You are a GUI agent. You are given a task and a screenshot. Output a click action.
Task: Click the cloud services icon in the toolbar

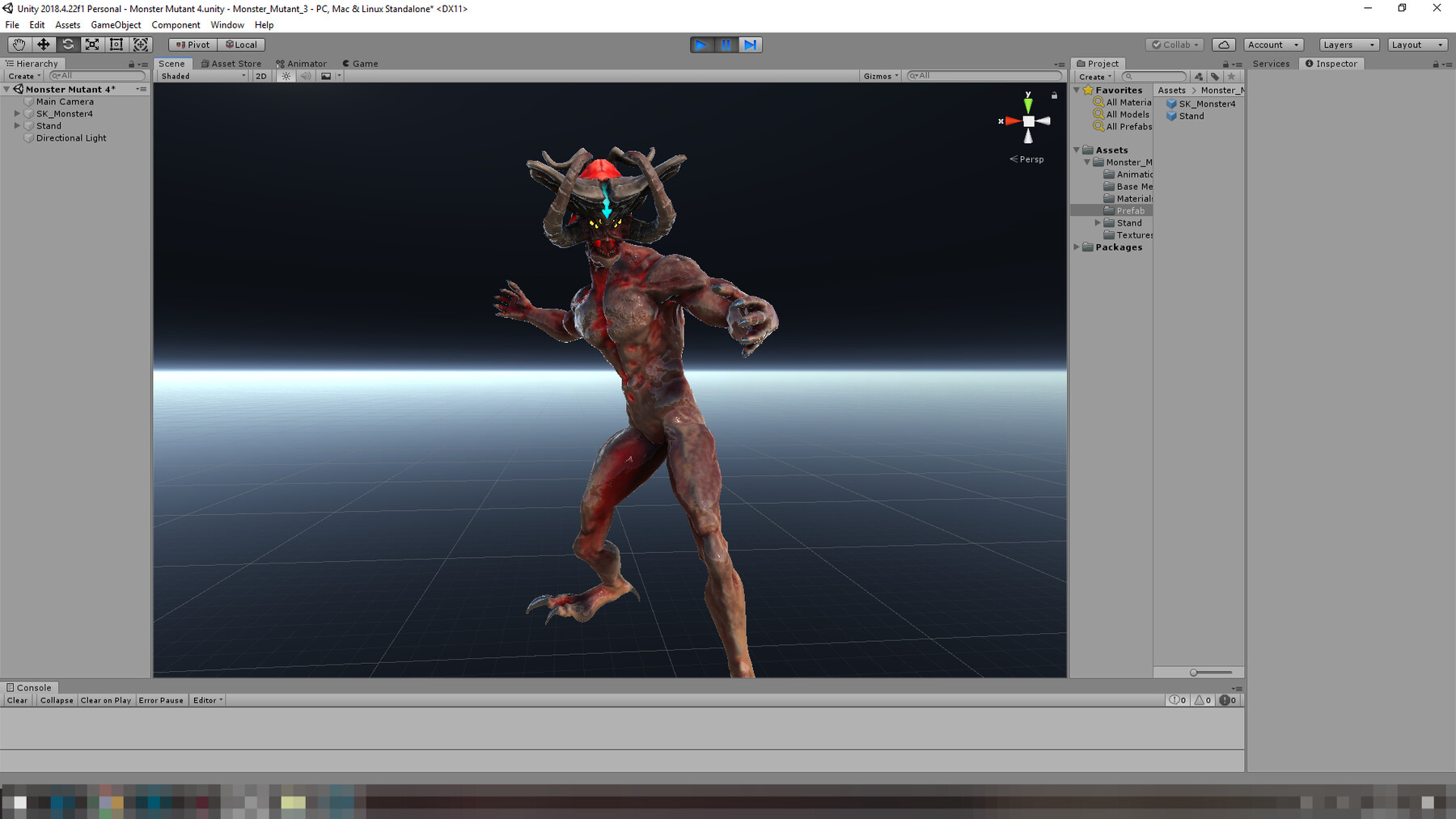1224,44
